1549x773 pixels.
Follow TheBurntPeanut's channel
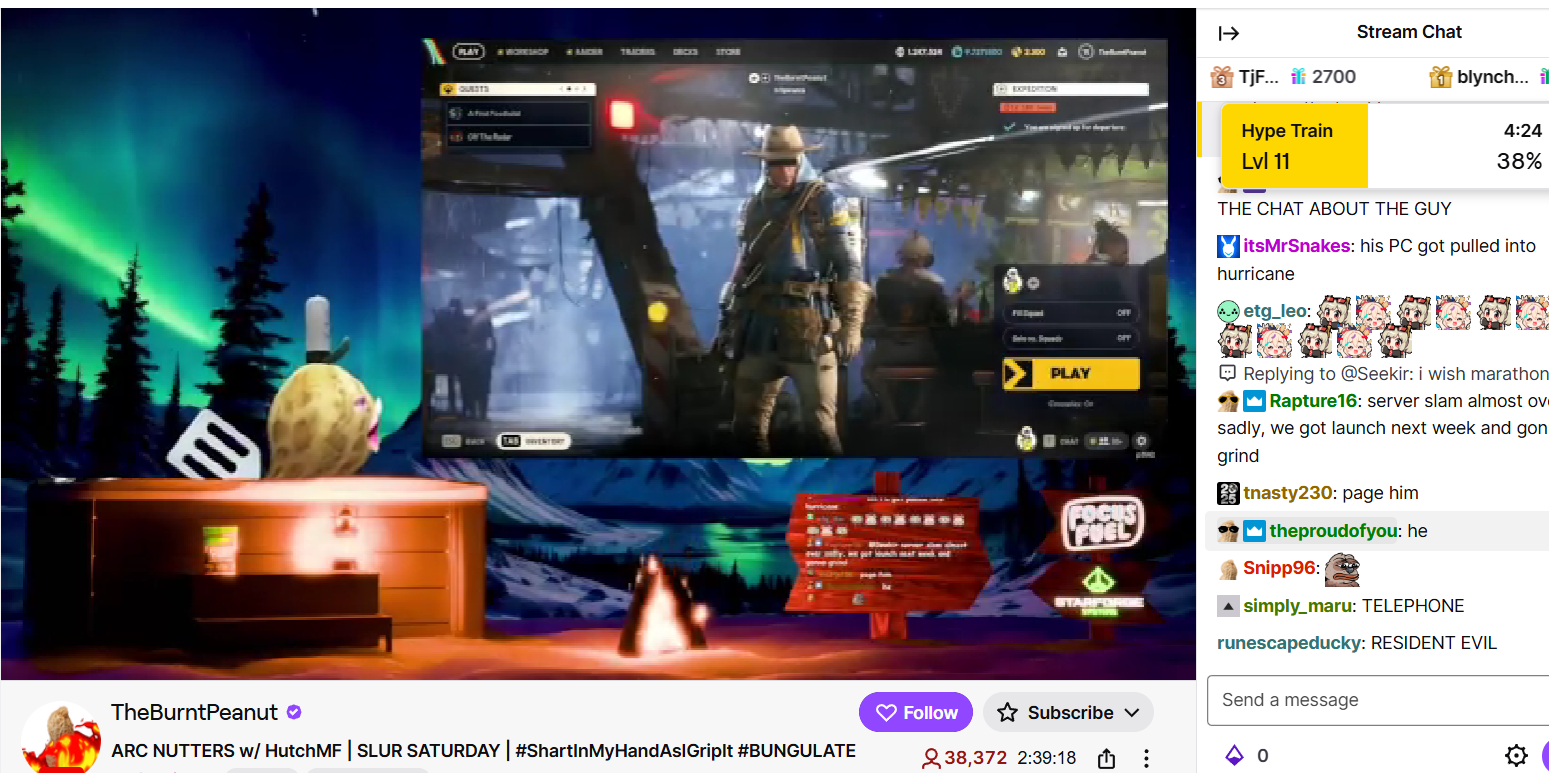(x=915, y=712)
